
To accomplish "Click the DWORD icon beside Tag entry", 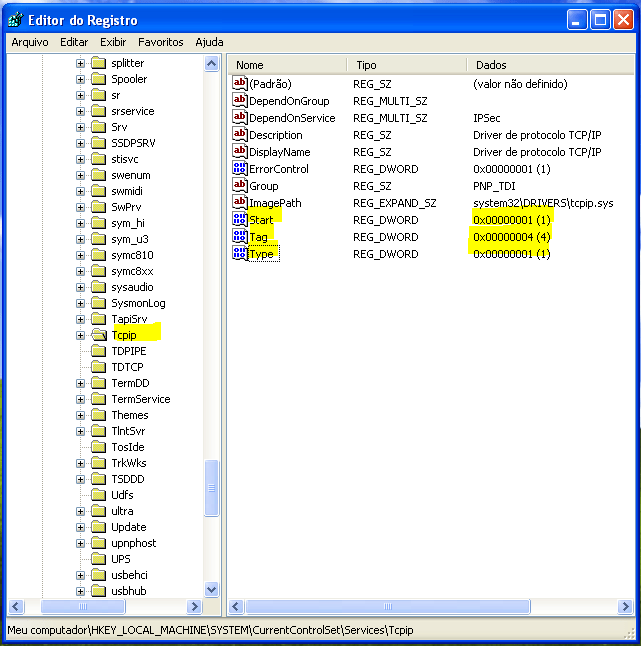I will coord(239,237).
